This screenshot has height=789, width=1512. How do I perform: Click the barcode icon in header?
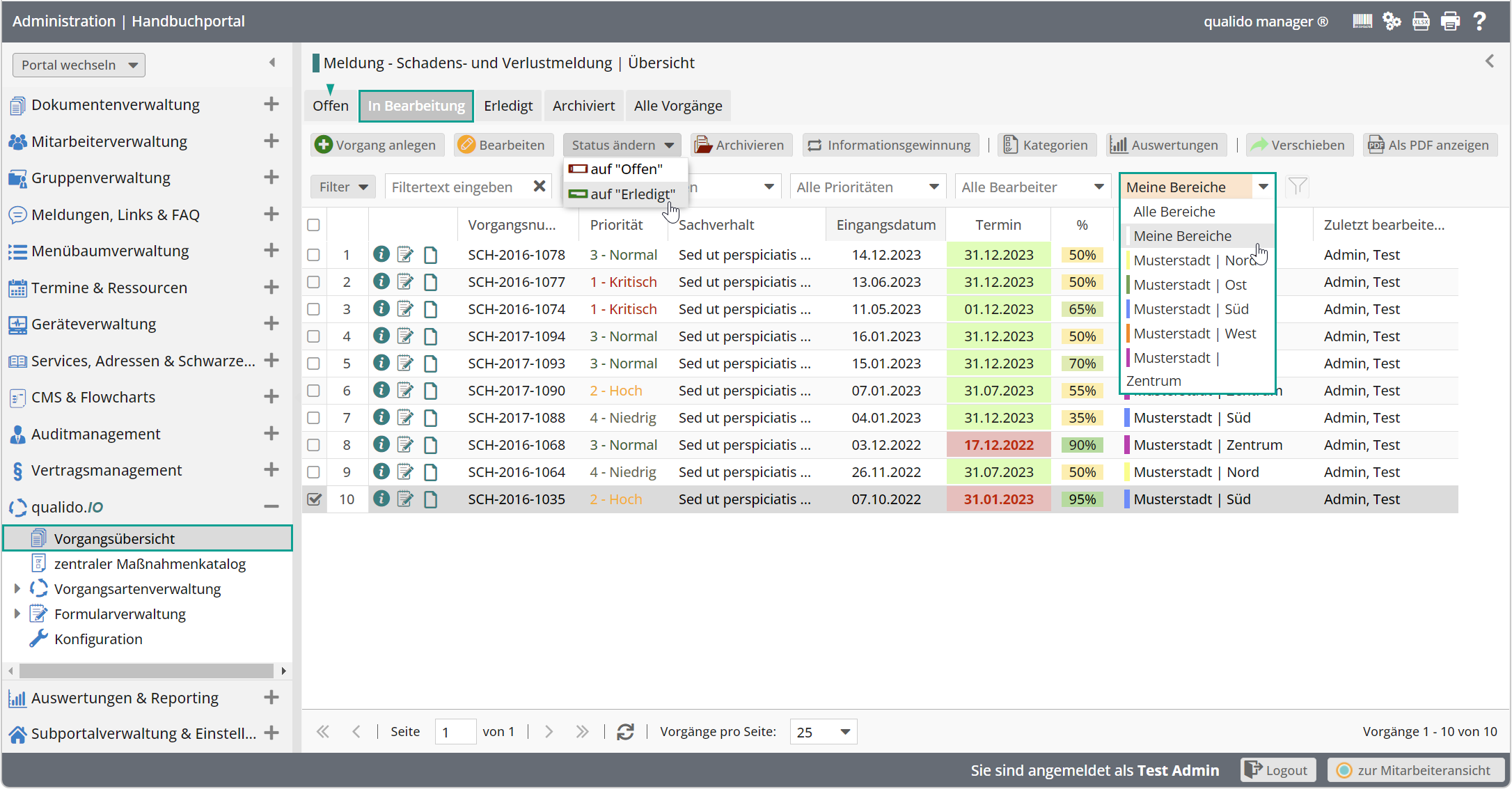1362,22
